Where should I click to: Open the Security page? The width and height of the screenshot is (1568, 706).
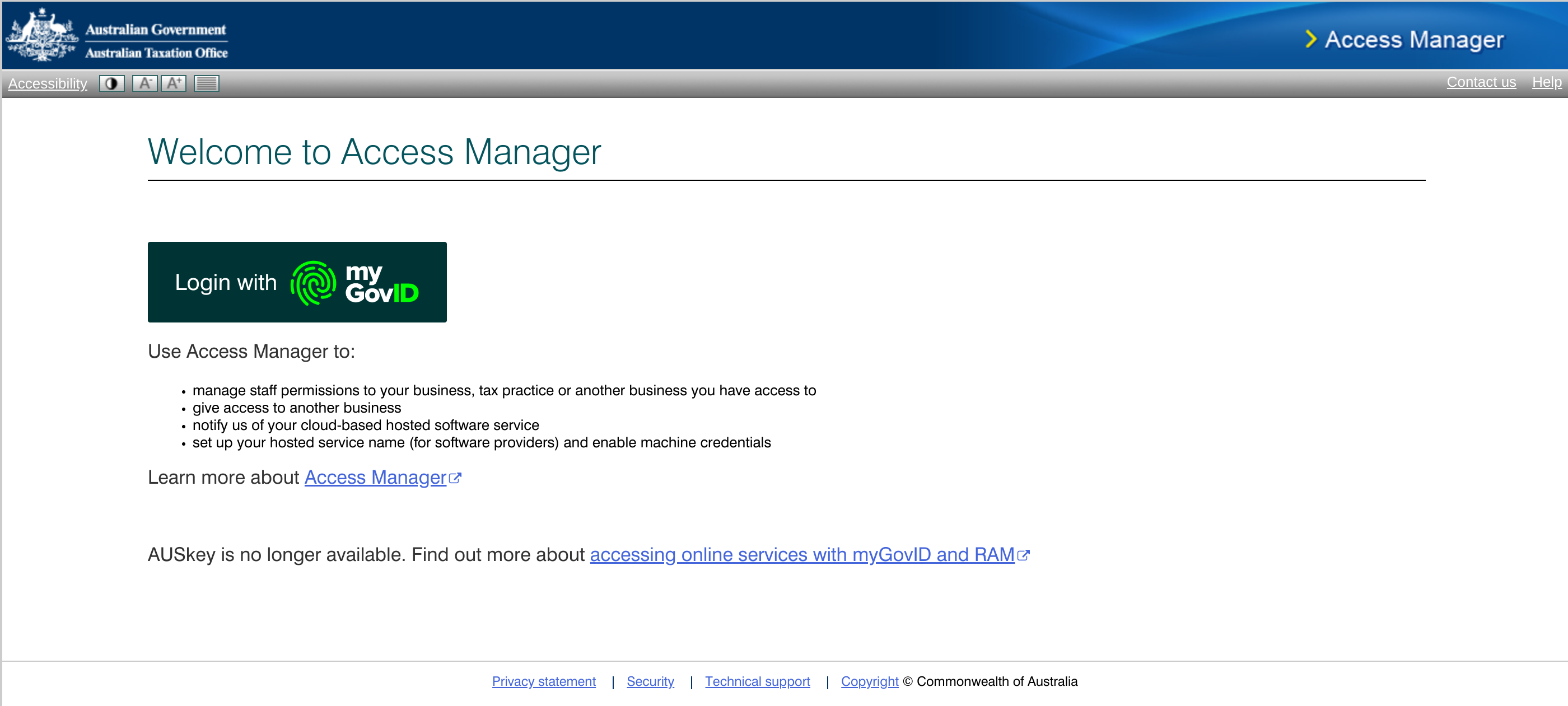click(x=650, y=681)
